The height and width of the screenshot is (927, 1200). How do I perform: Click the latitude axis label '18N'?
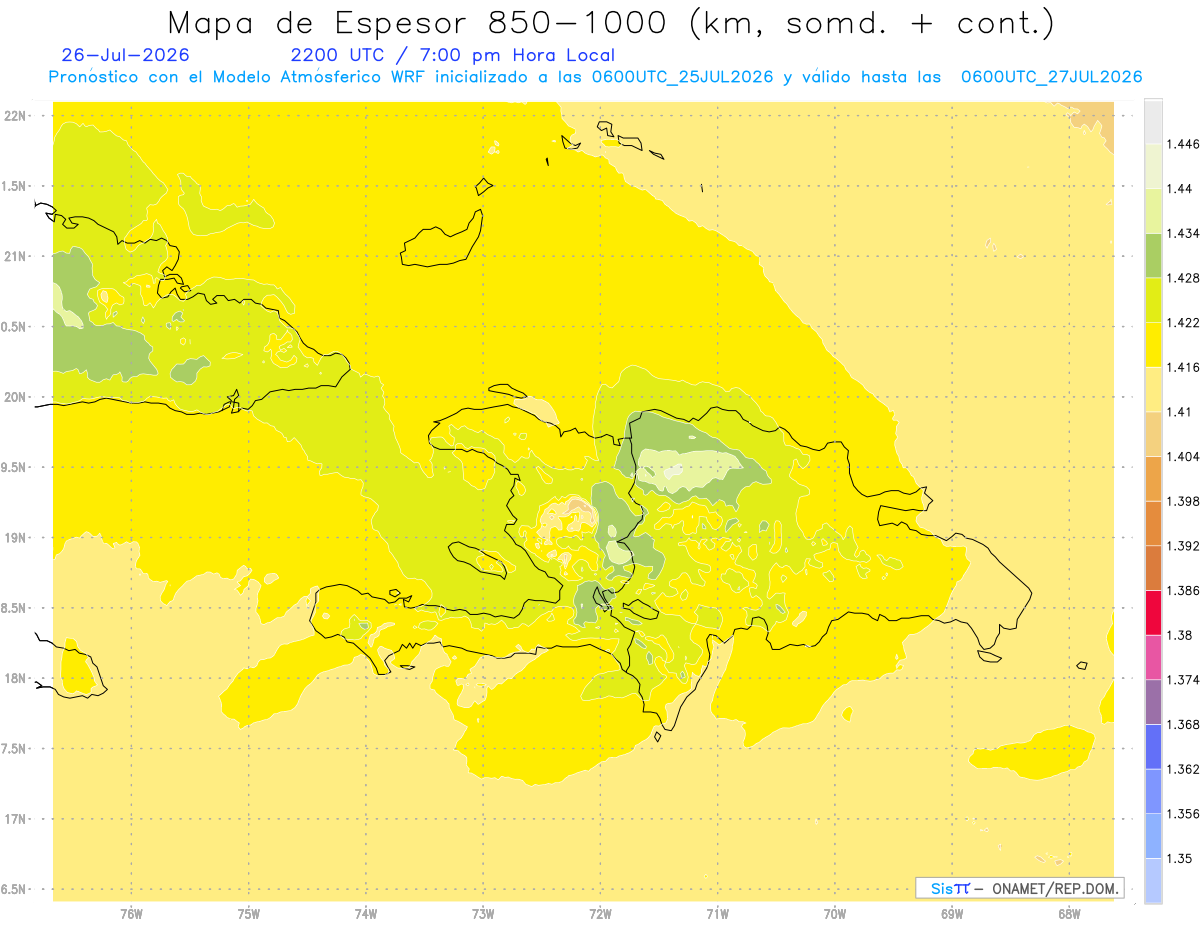point(16,679)
